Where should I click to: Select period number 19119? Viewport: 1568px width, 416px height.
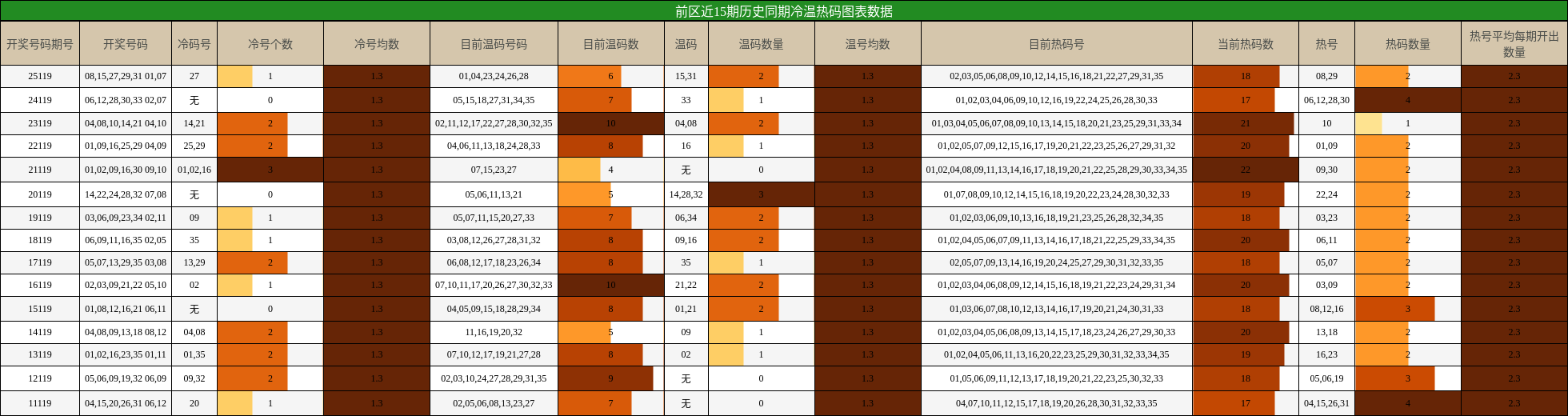click(x=40, y=218)
